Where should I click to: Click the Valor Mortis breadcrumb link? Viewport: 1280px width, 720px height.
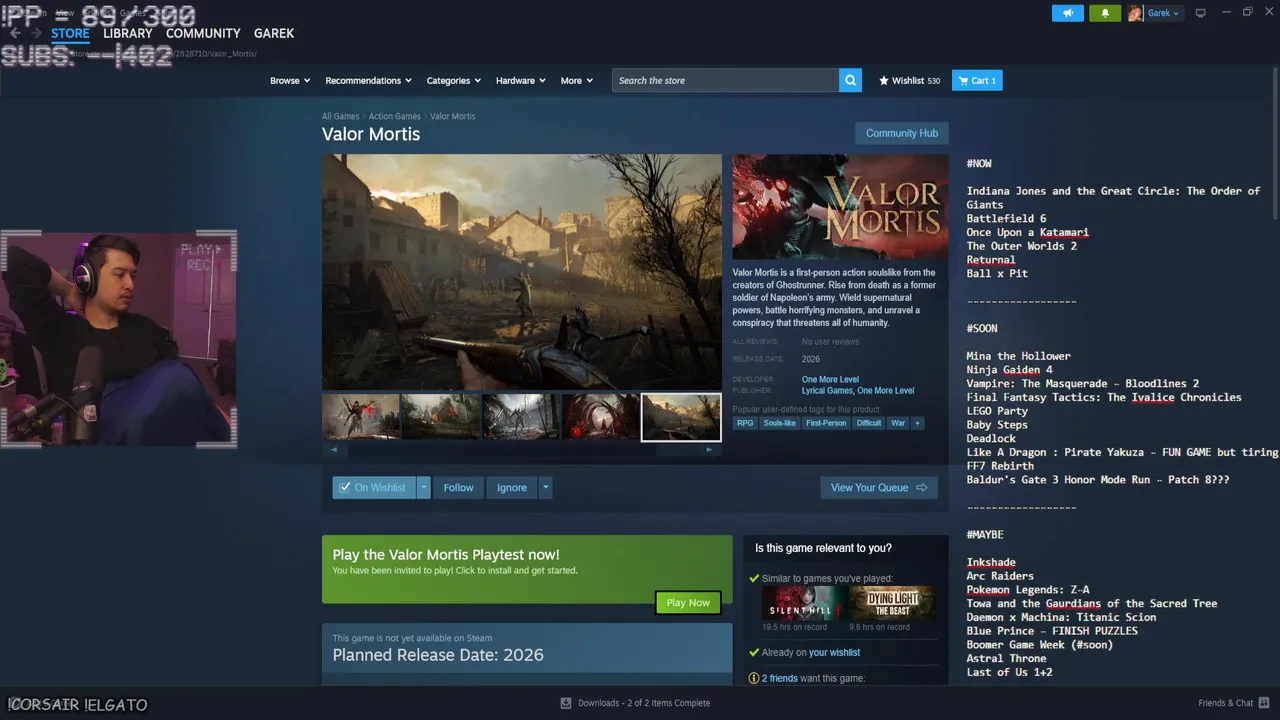pyautogui.click(x=453, y=116)
